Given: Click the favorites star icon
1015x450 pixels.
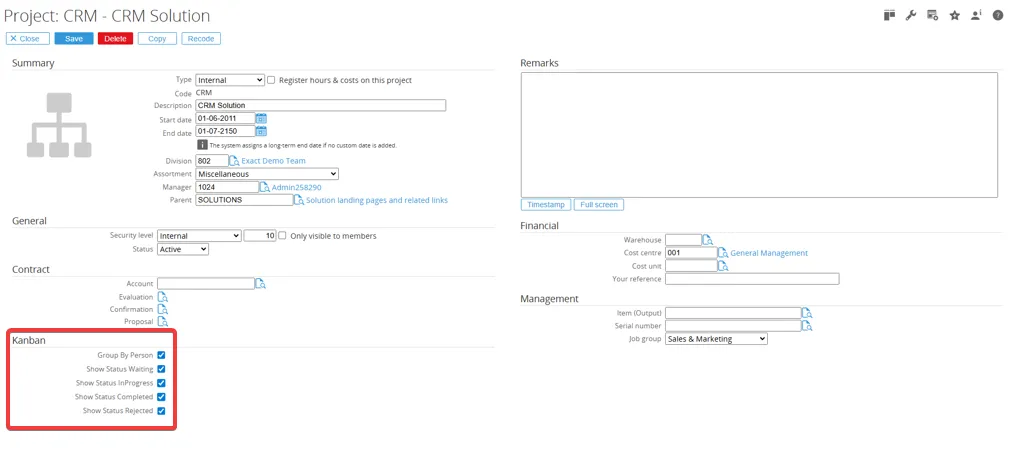Looking at the screenshot, I should coord(954,16).
